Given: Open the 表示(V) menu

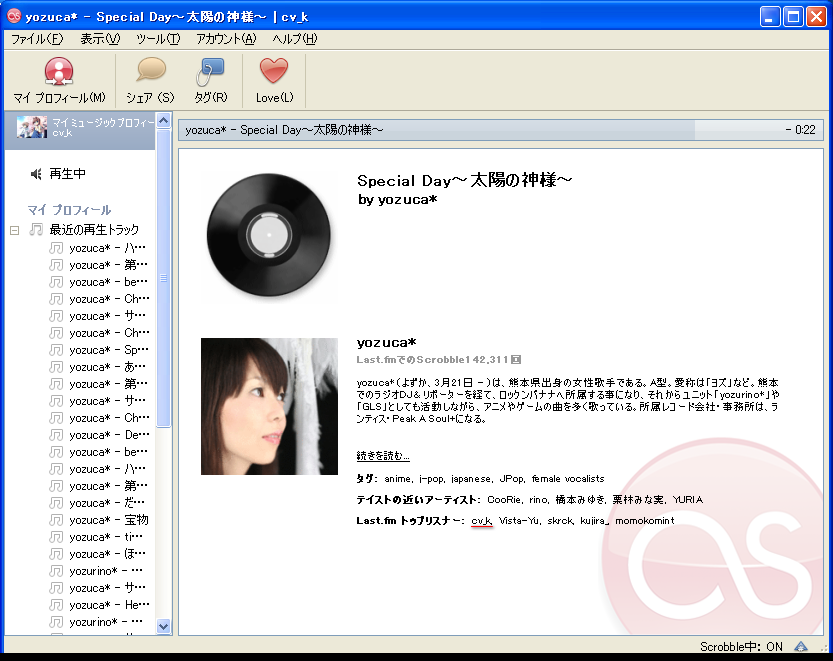Looking at the screenshot, I should pyautogui.click(x=100, y=39).
